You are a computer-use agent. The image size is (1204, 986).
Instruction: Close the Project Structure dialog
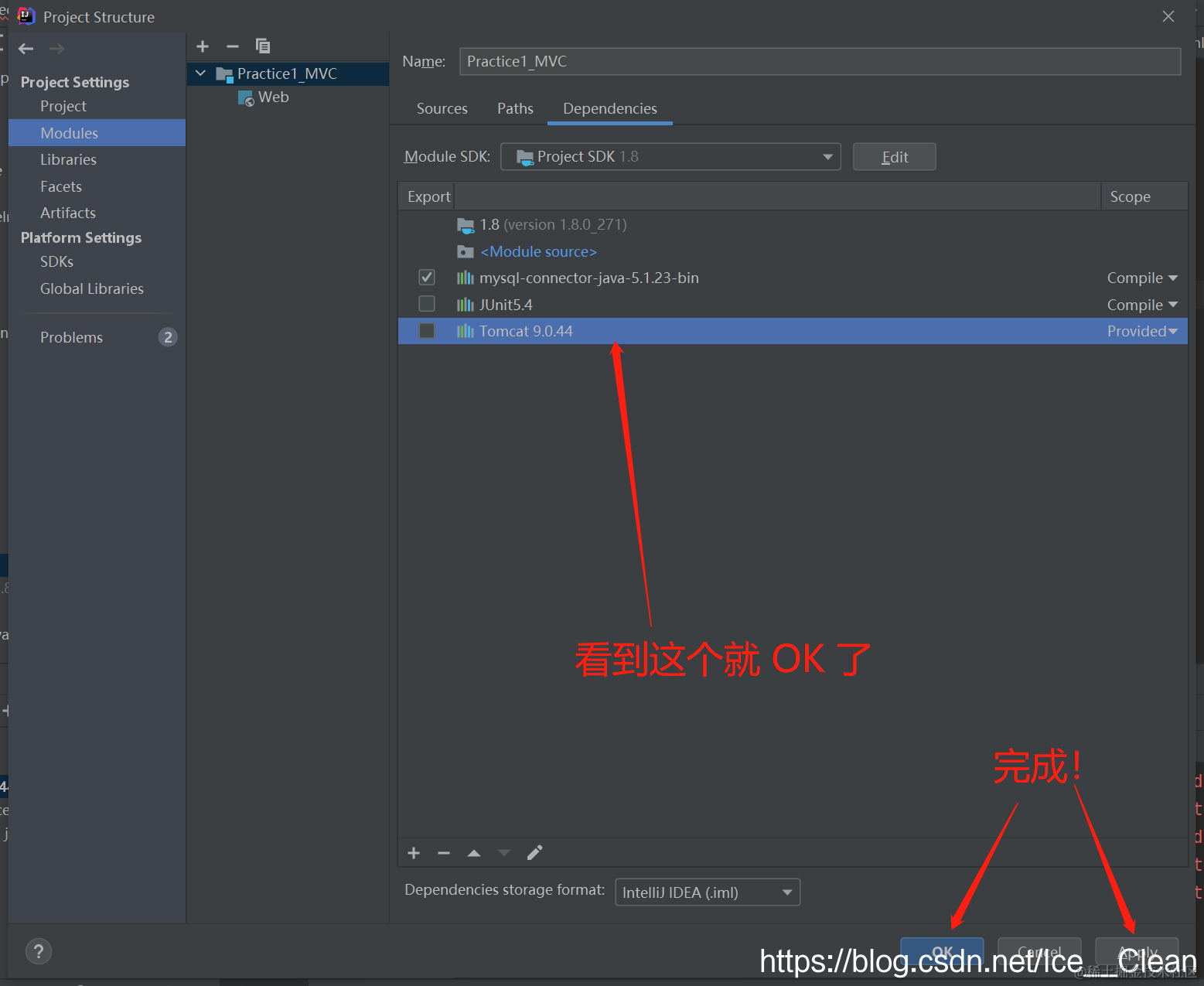pyautogui.click(x=1168, y=16)
